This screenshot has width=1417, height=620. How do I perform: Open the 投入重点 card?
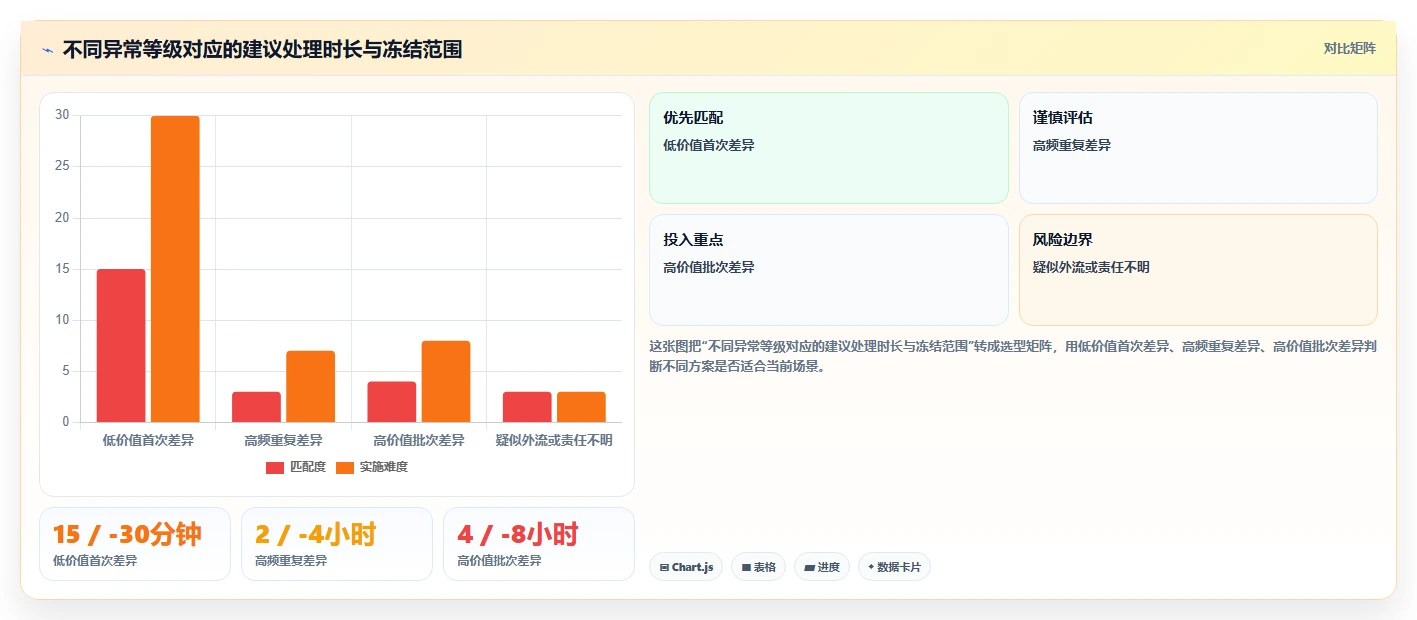click(829, 270)
